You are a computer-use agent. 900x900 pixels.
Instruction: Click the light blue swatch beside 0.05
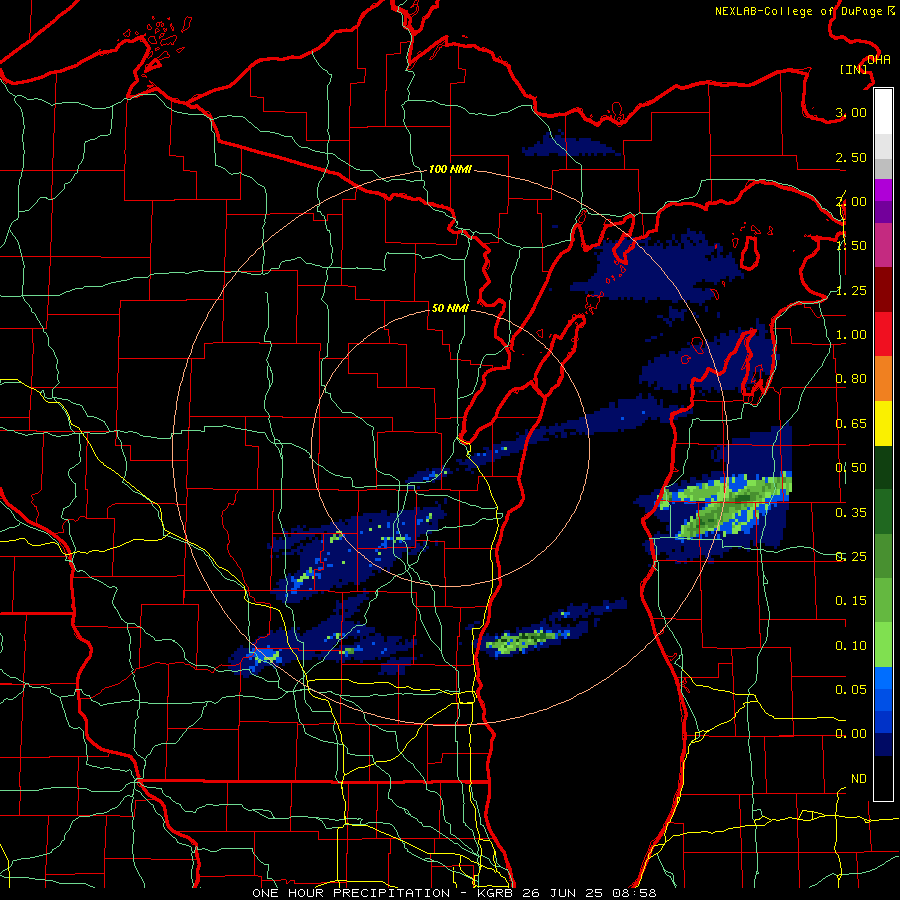pyautogui.click(x=883, y=678)
